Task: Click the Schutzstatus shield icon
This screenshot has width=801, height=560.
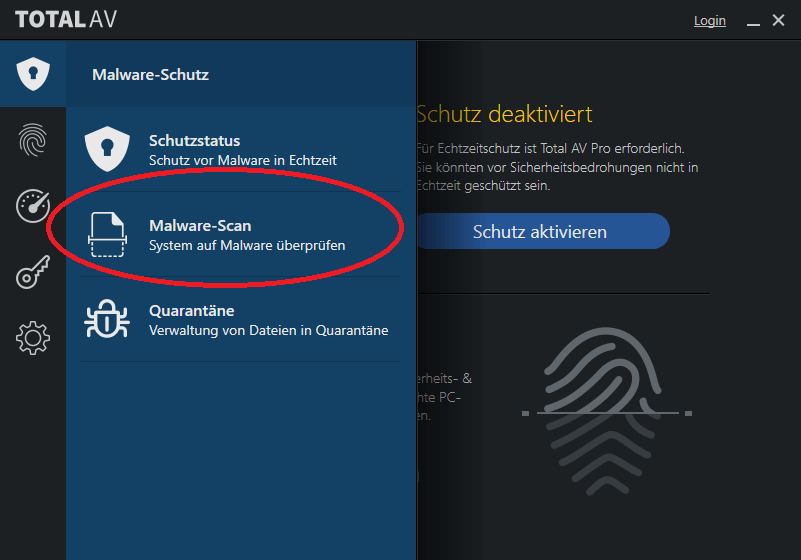Action: pos(107,149)
